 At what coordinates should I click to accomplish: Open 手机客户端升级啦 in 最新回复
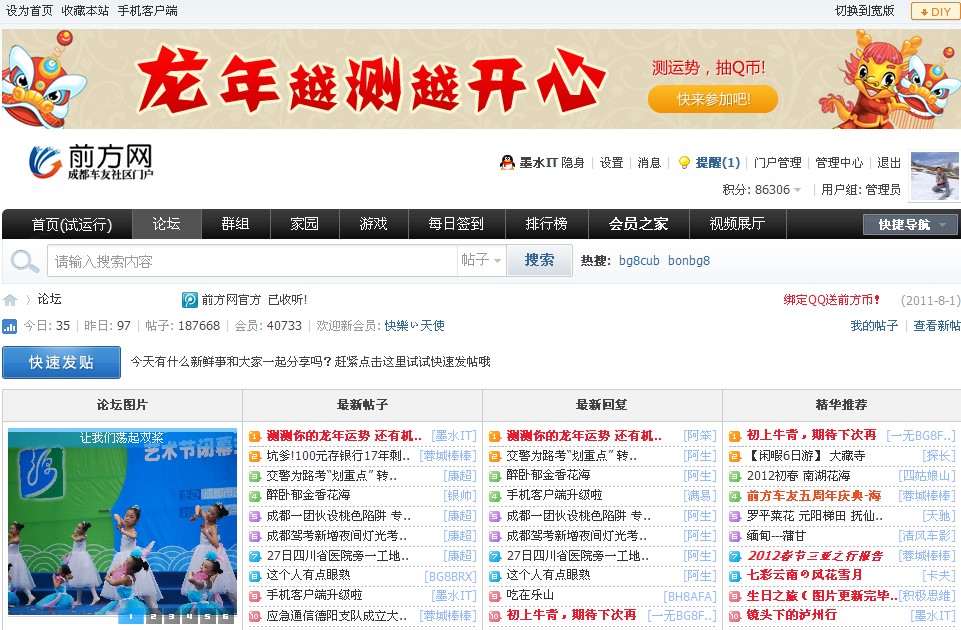pos(554,495)
